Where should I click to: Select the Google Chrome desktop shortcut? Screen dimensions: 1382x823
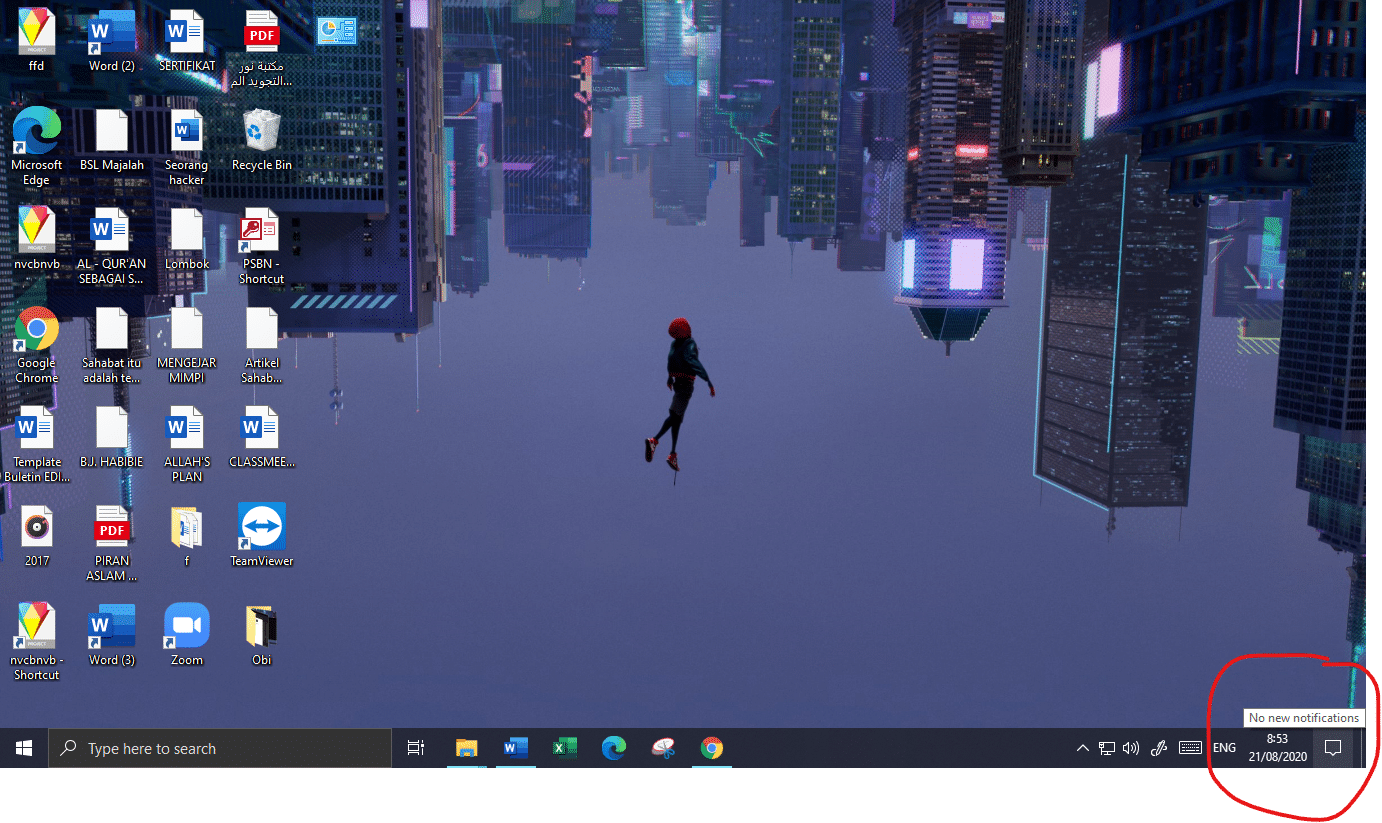(37, 345)
